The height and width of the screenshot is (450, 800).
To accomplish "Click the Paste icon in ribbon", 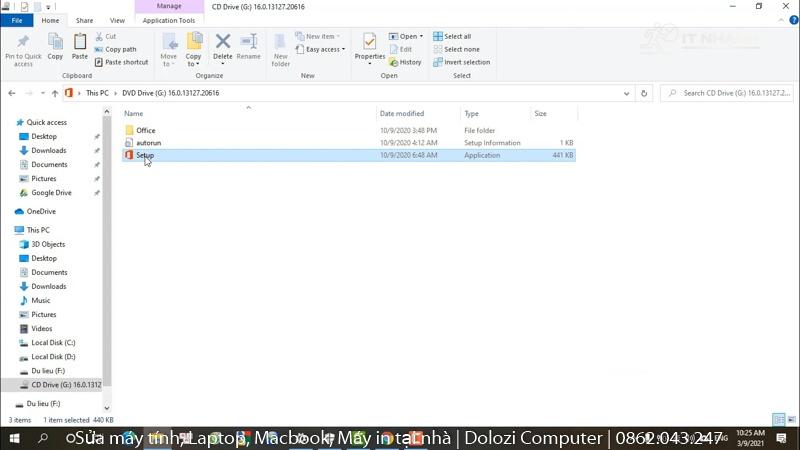I will tap(80, 45).
